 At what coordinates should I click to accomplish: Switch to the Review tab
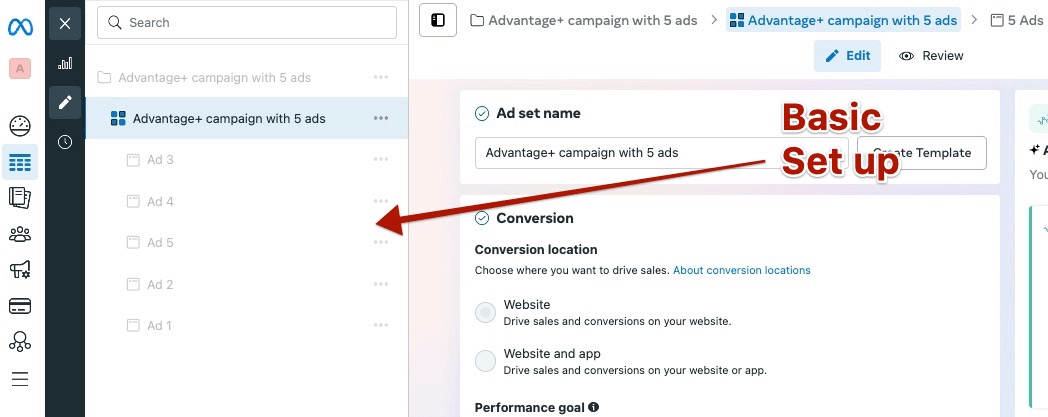click(932, 56)
